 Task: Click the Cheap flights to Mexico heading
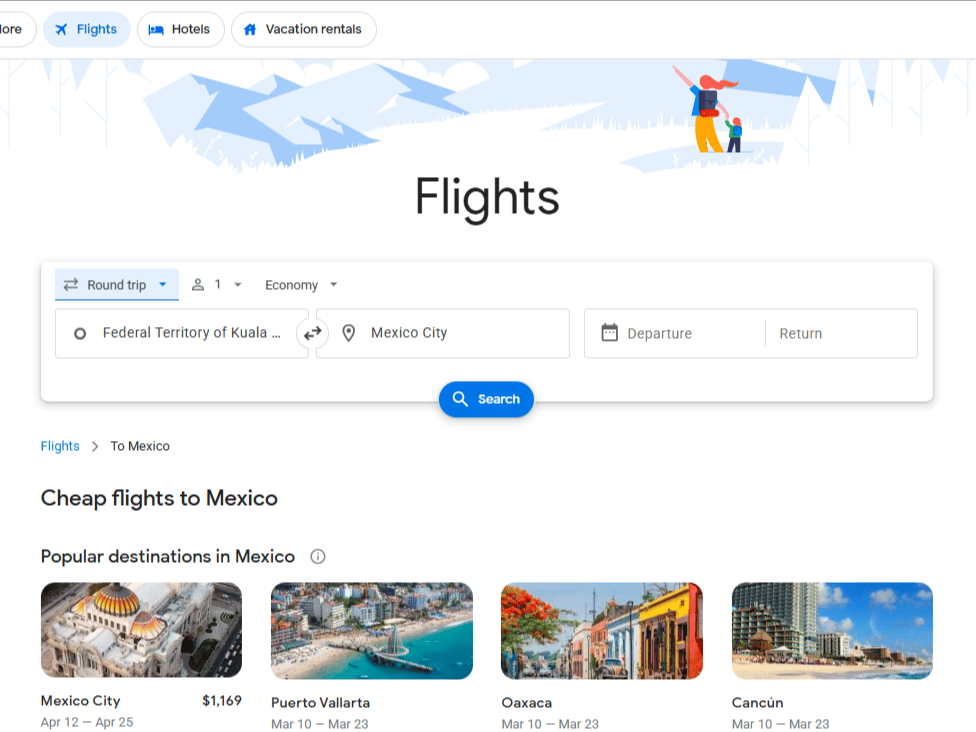click(159, 499)
